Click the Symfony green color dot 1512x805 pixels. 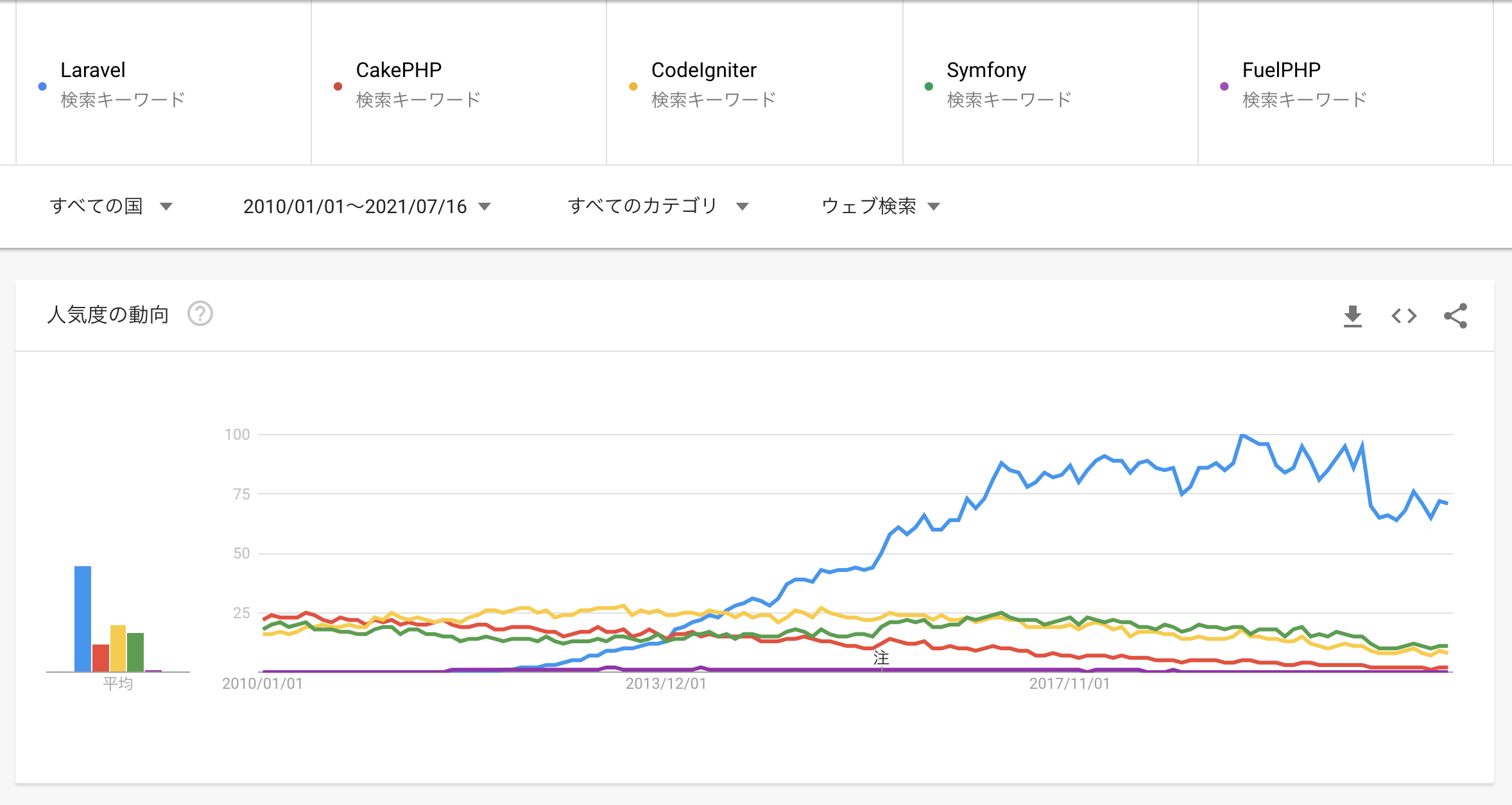[x=929, y=86]
